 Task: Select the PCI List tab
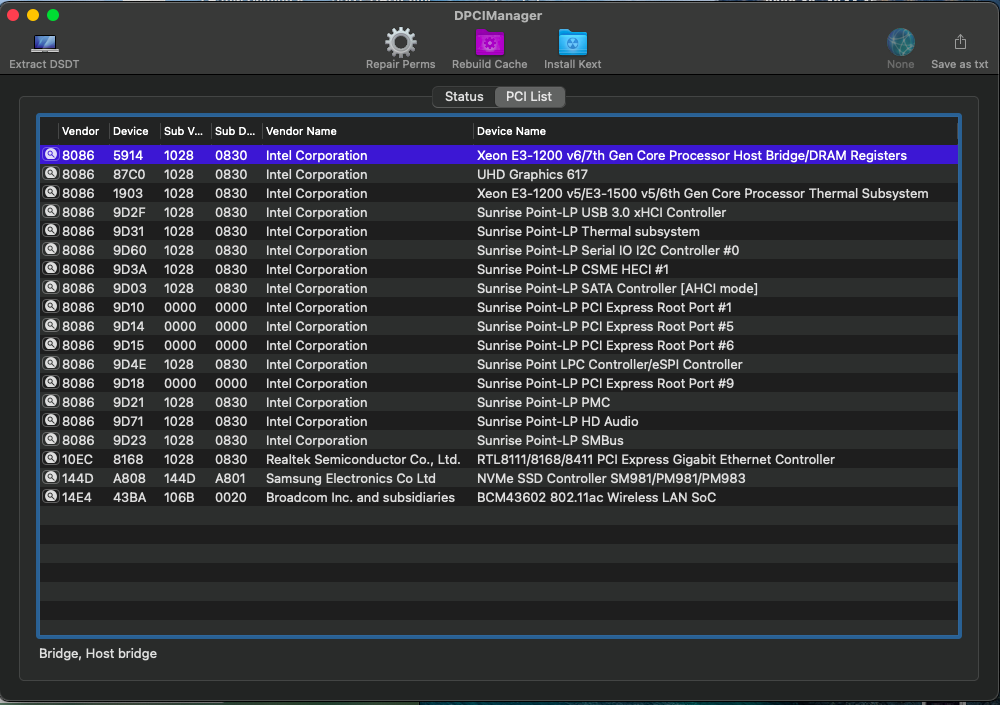(x=529, y=96)
